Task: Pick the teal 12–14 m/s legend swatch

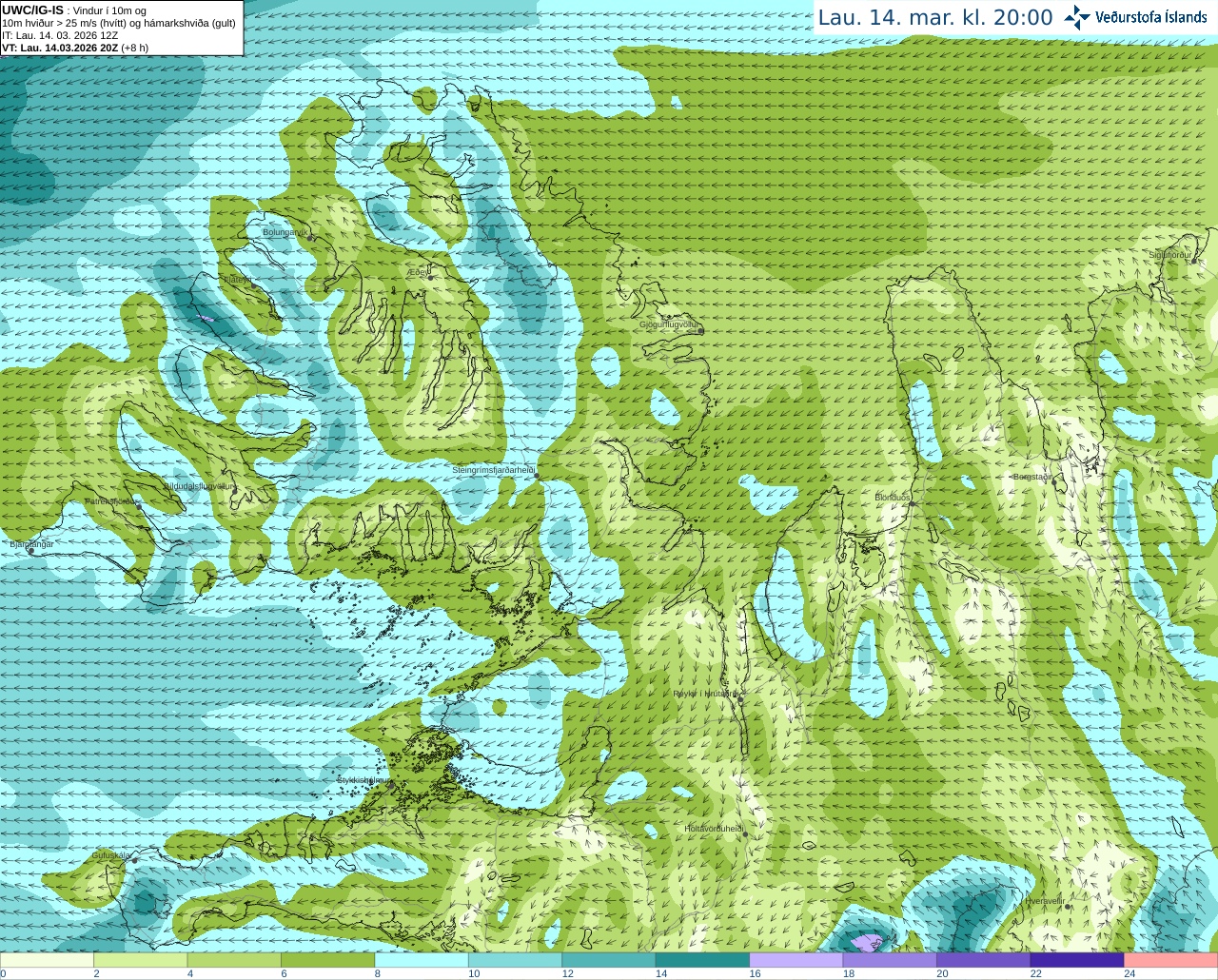Action: click(609, 960)
